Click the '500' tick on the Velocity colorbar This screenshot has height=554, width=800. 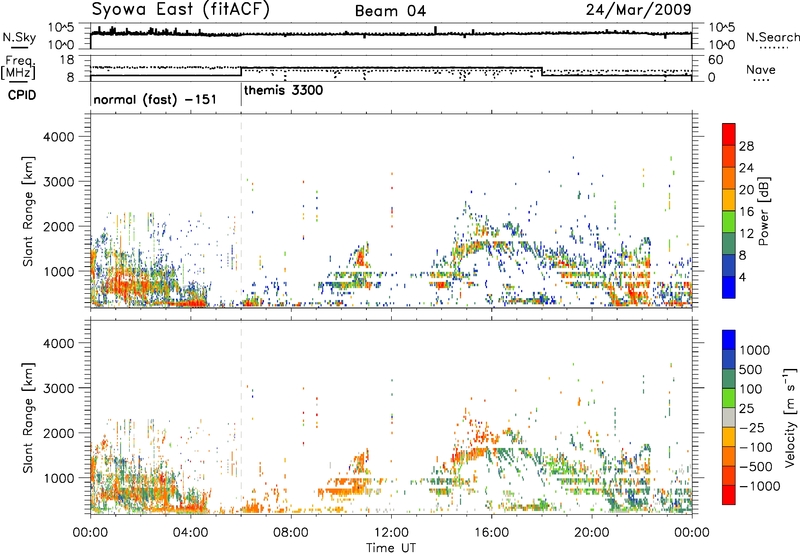point(751,370)
